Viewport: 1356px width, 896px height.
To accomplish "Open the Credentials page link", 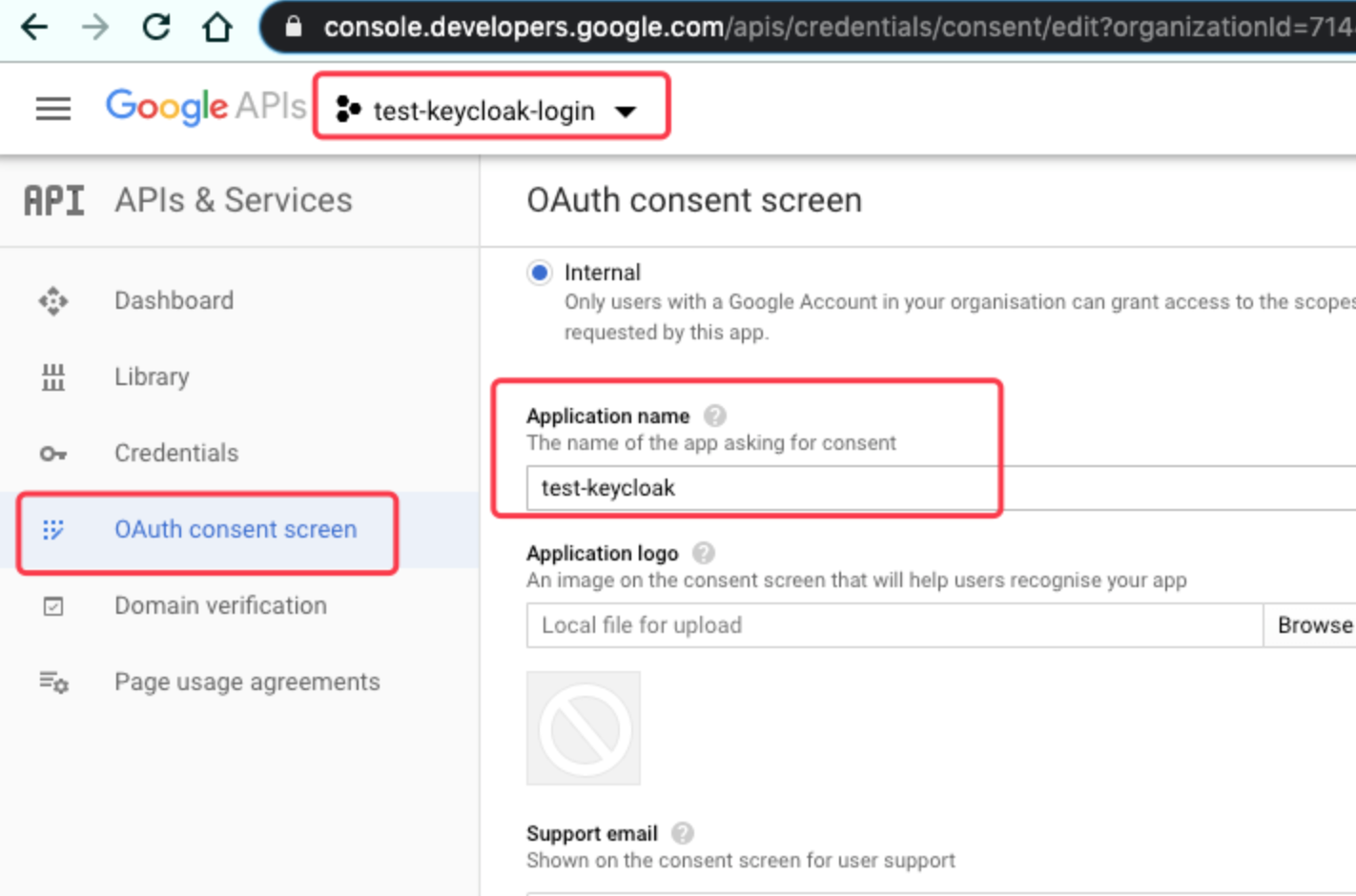I will [175, 454].
